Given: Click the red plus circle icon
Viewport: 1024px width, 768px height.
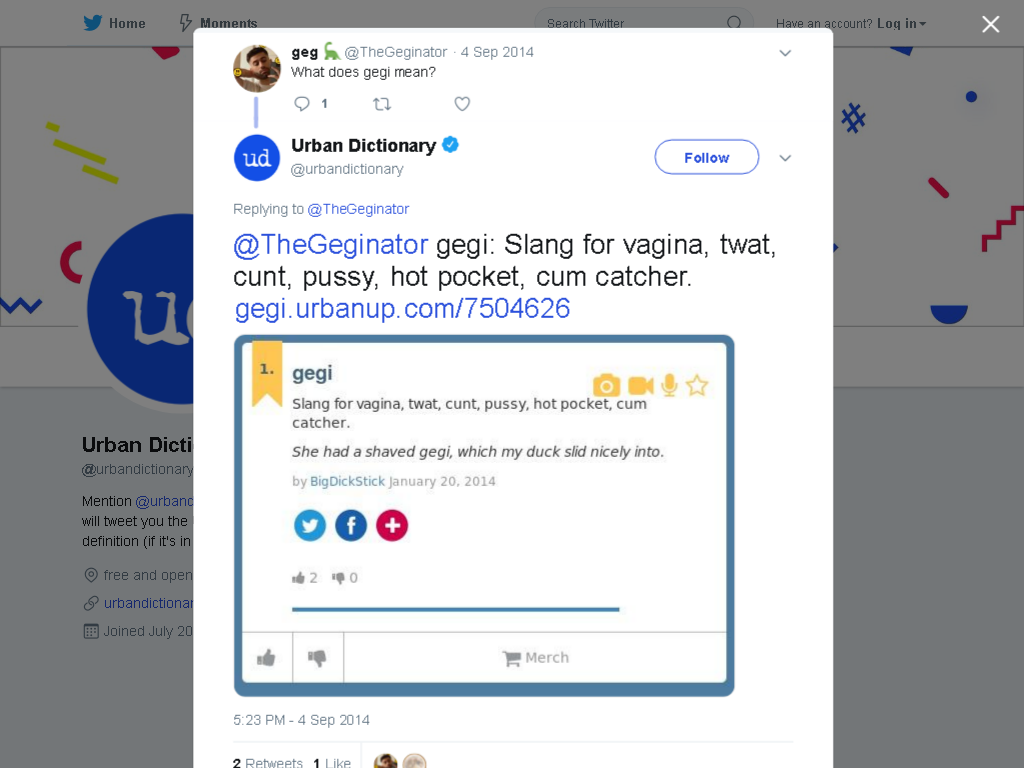Looking at the screenshot, I should [392, 525].
